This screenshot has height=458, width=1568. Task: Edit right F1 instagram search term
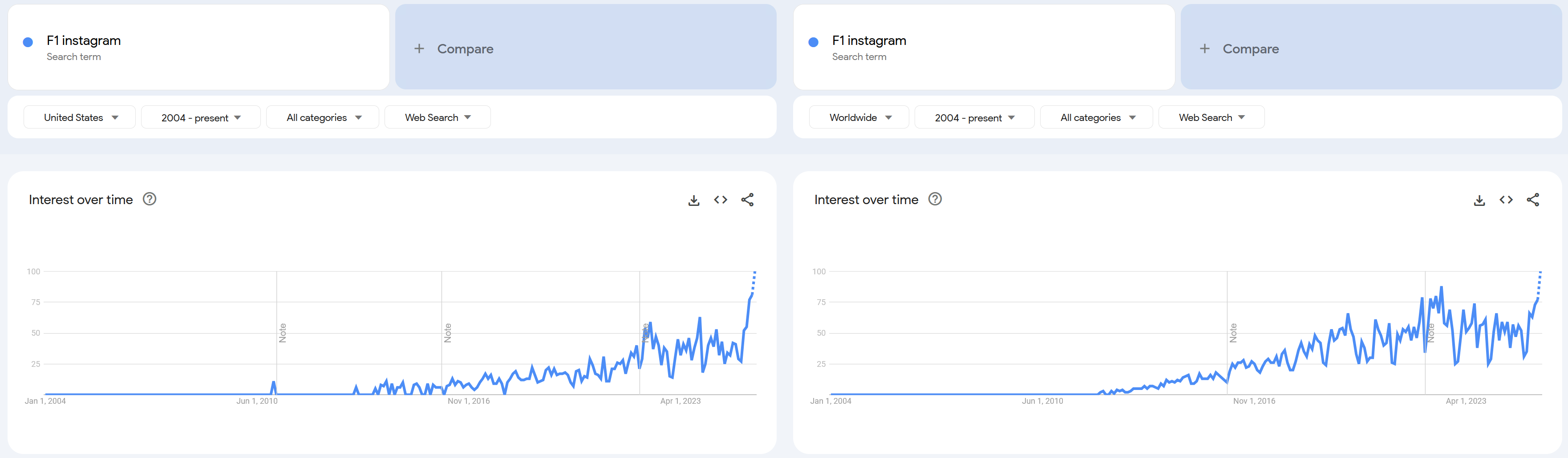984,48
